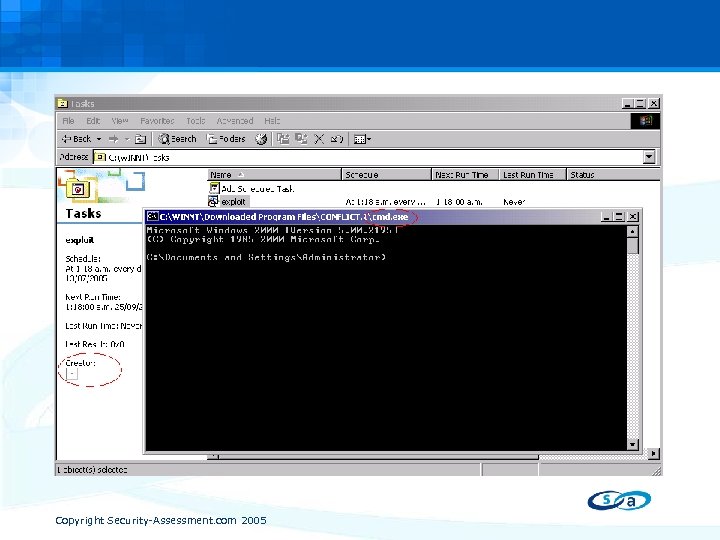Click the address bar path field

tap(368, 158)
